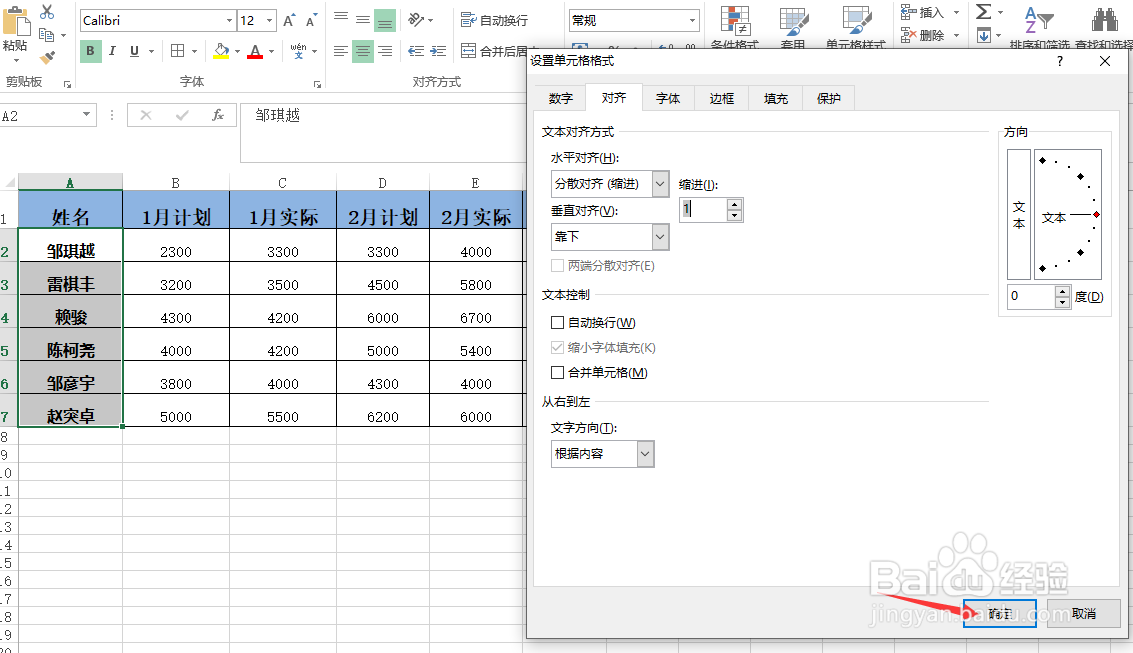Toggle 缩小字体填充(K) checkbox
Viewport: 1133px width, 653px height.
pos(557,347)
